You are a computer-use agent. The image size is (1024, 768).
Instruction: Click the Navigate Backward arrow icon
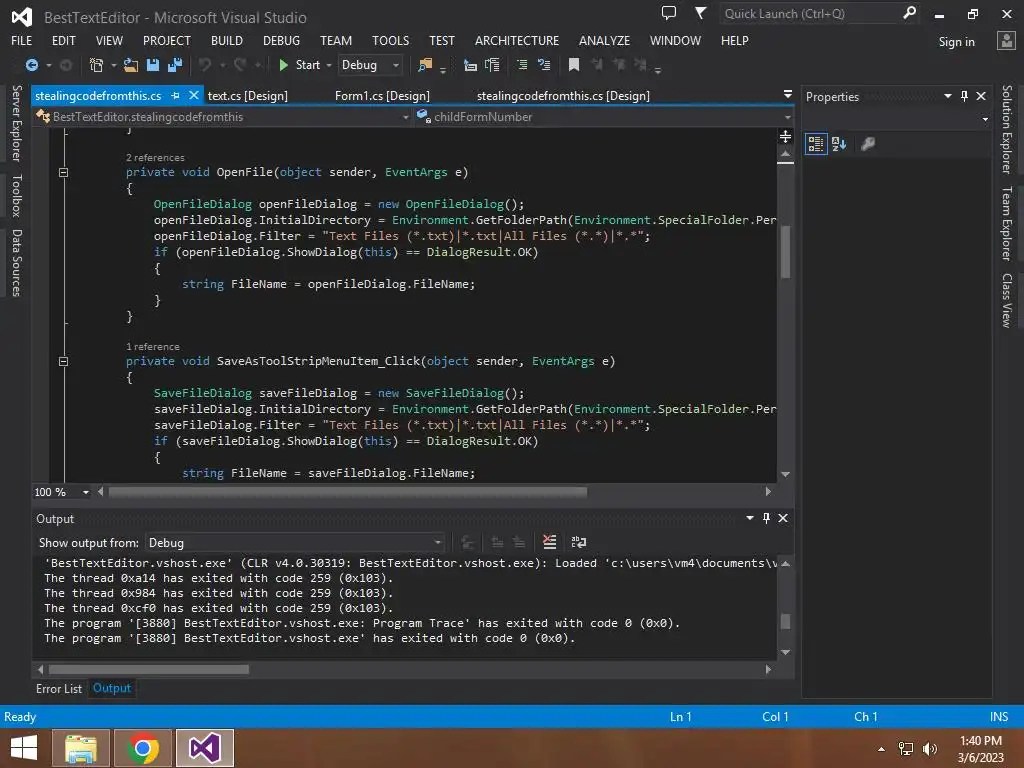31,65
